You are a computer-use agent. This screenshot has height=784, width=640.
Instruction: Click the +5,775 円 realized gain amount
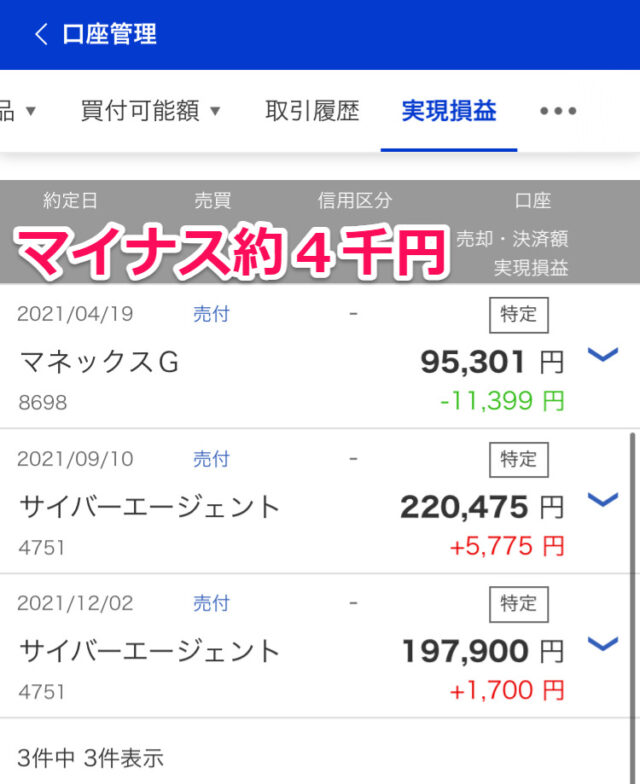pyautogui.click(x=507, y=546)
